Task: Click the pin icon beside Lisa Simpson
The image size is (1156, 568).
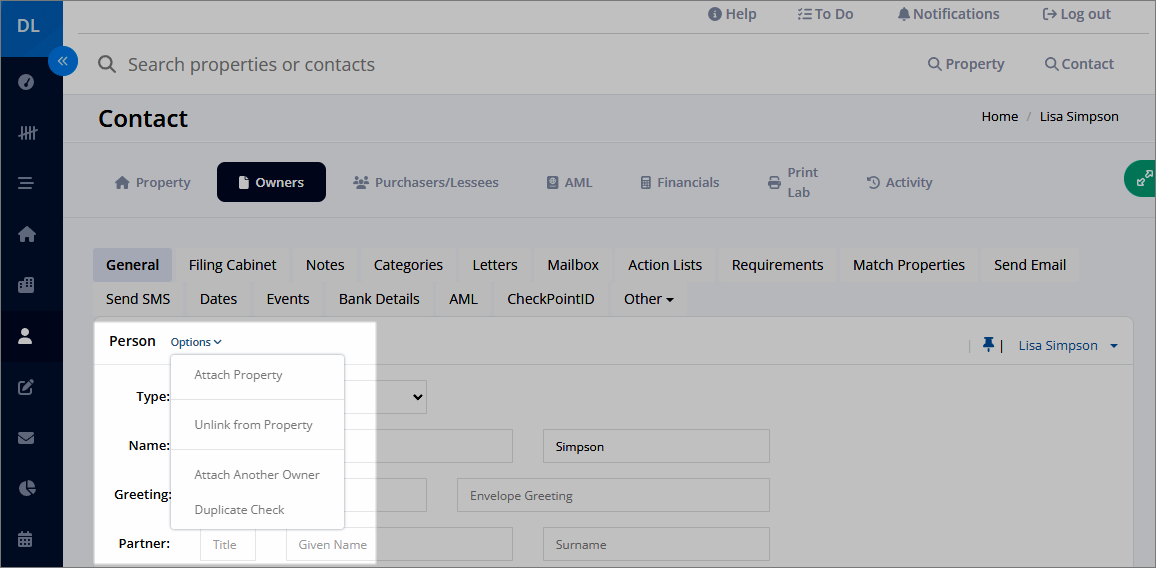Action: [989, 344]
